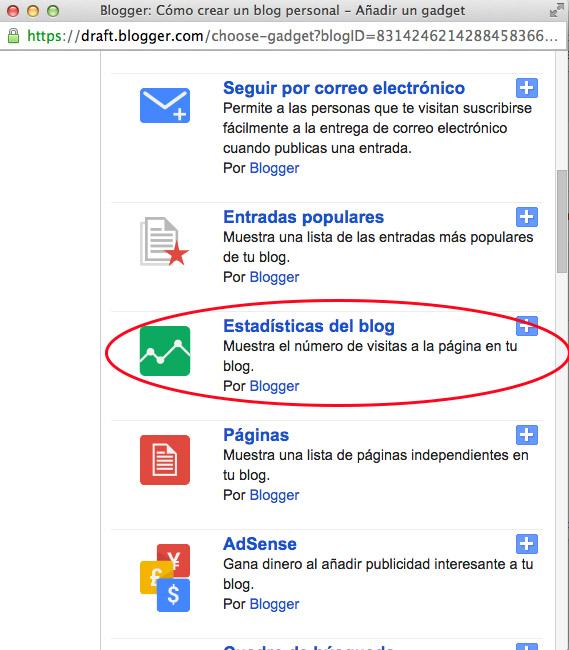Click Blogger link under Estadísticas del blog
Screen dimensions: 569x650
pos(274,386)
